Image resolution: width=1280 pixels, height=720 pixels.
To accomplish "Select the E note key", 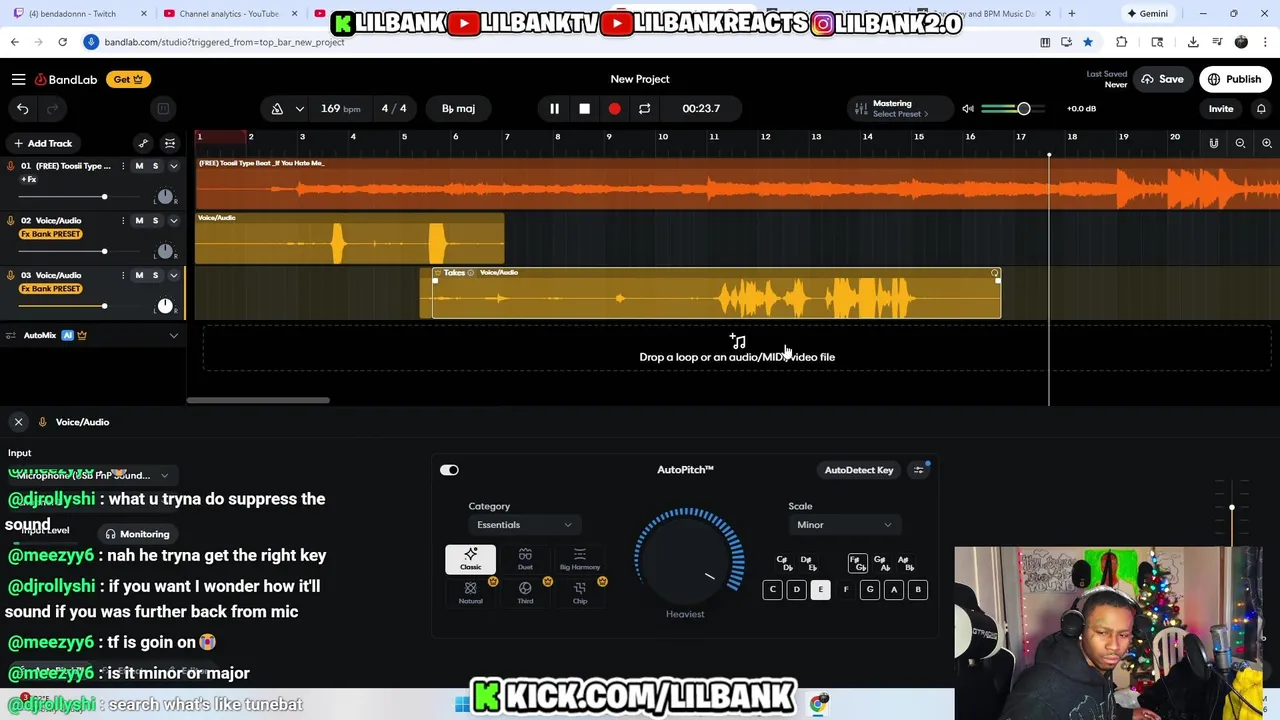I will point(821,590).
